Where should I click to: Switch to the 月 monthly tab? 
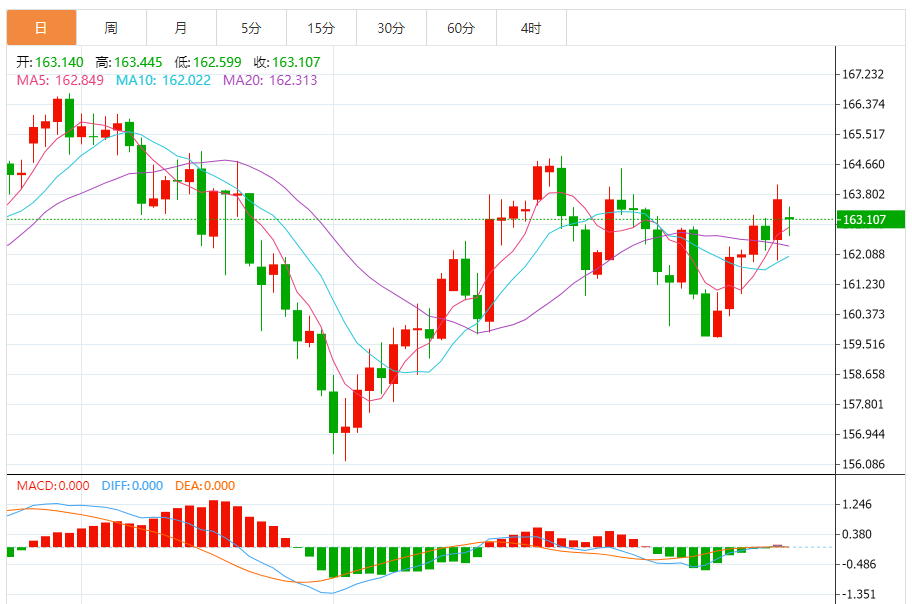point(181,27)
